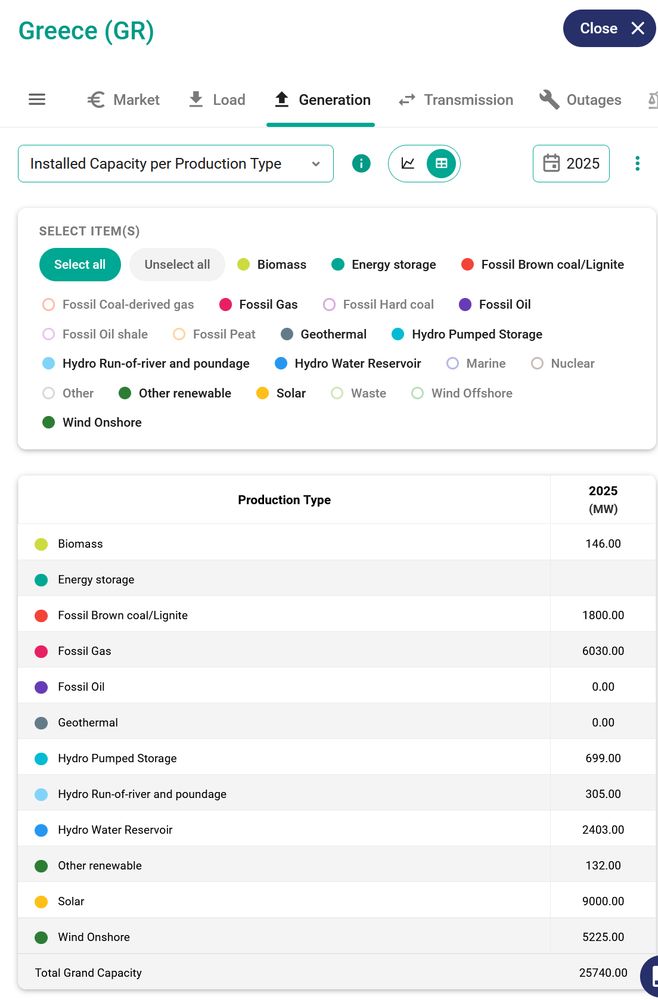Select the Generation tab
This screenshot has width=658, height=1000.
(321, 99)
